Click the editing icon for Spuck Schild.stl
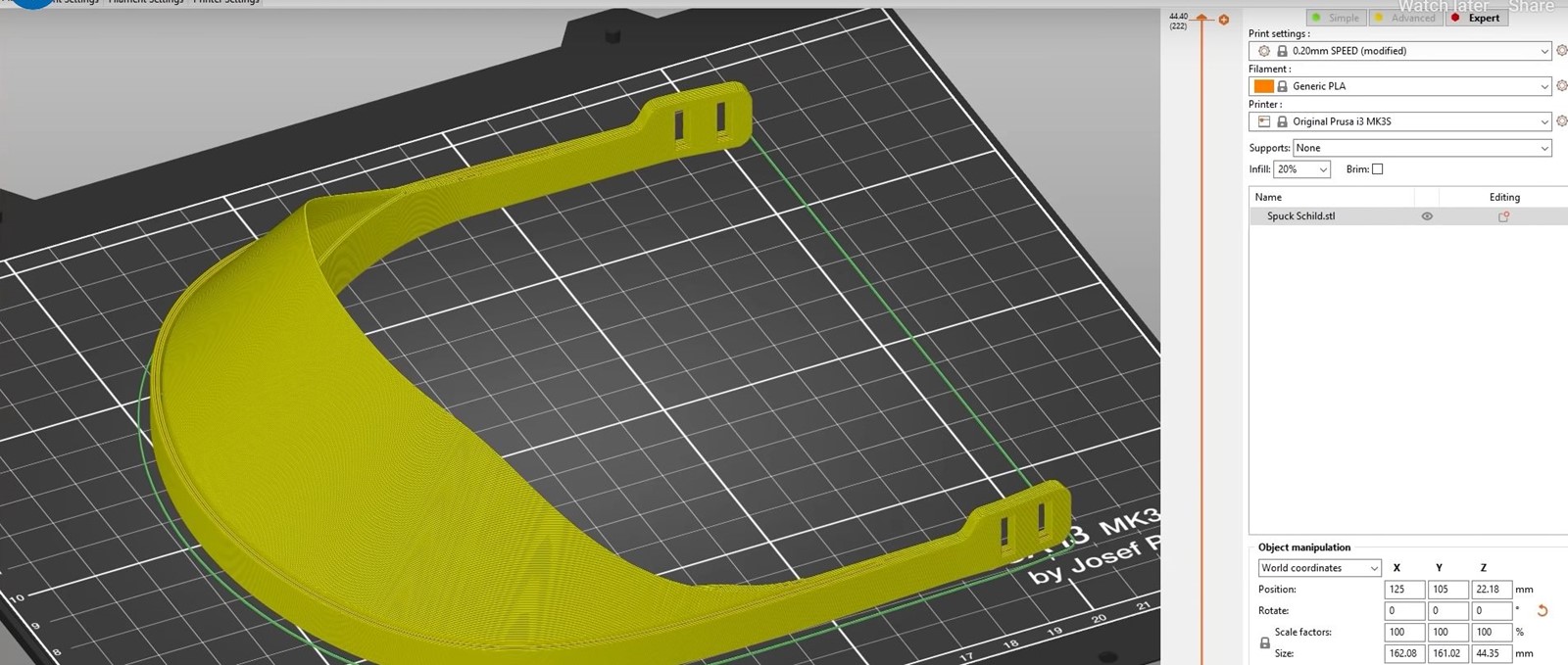The height and width of the screenshot is (665, 1568). coord(1503,216)
